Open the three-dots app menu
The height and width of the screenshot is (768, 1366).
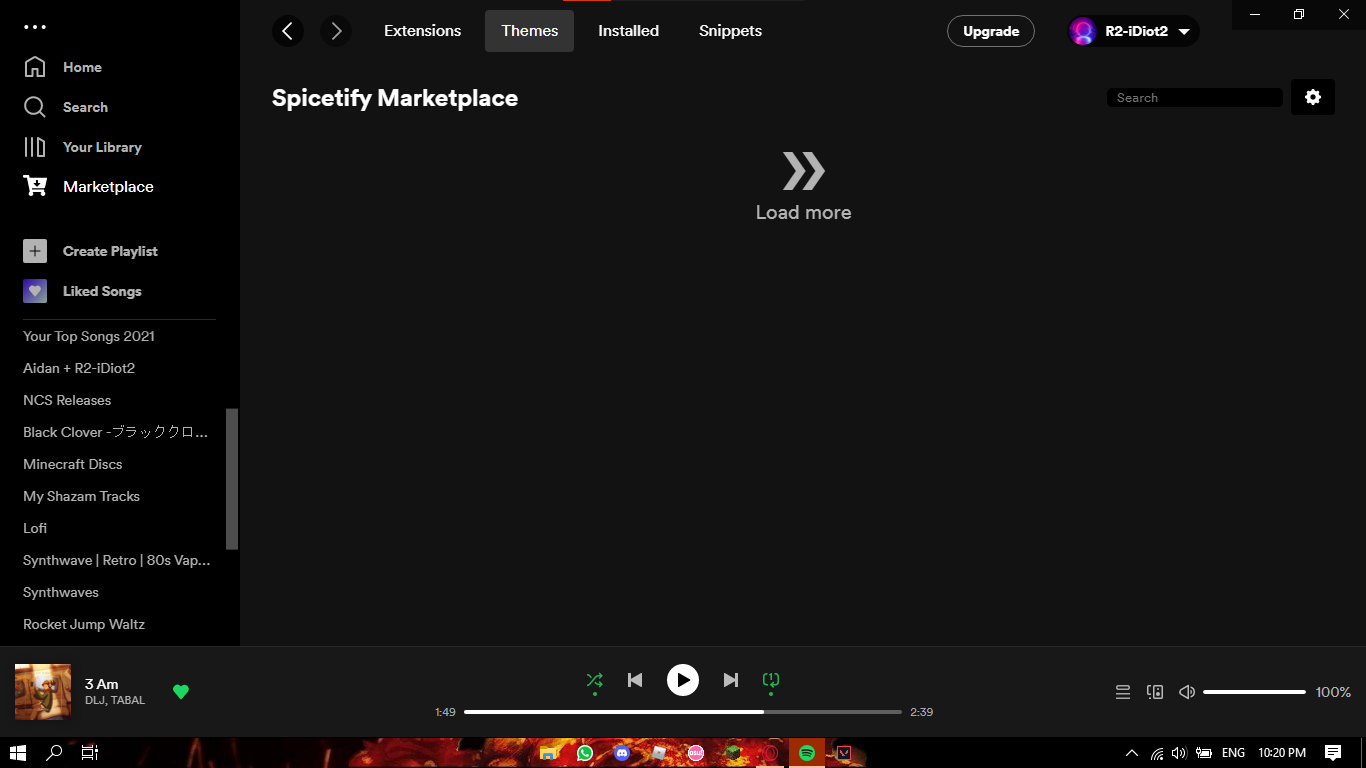tap(35, 27)
